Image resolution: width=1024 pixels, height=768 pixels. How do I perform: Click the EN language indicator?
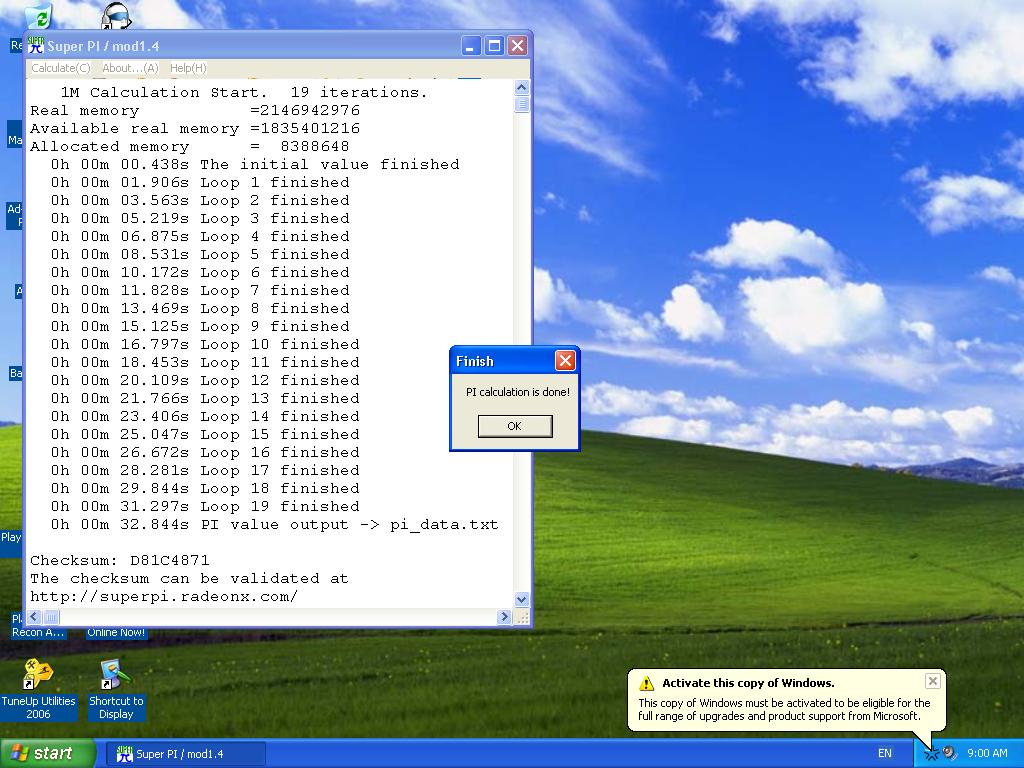point(884,753)
